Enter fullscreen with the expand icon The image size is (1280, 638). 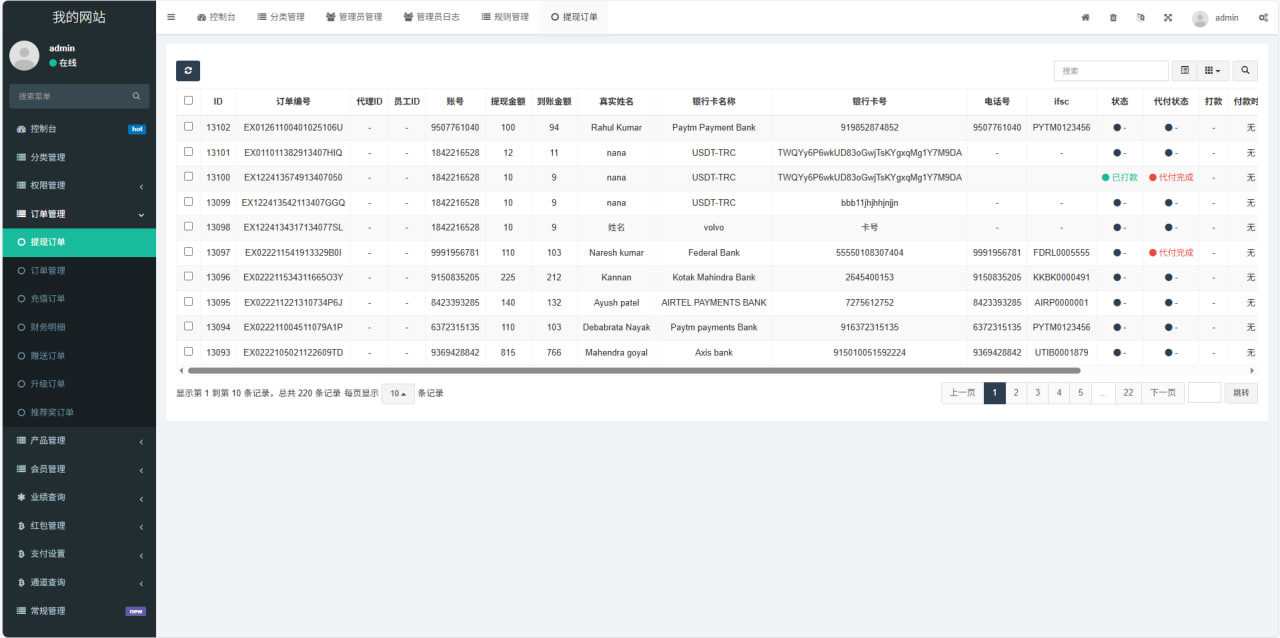tap(1168, 18)
